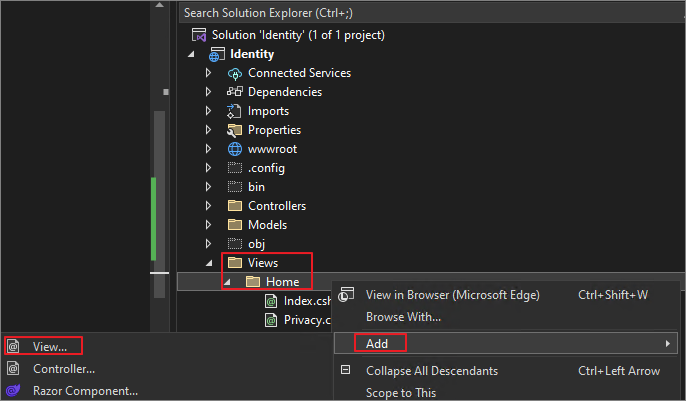
Task: Select the Controllers label
Action: [x=277, y=206]
